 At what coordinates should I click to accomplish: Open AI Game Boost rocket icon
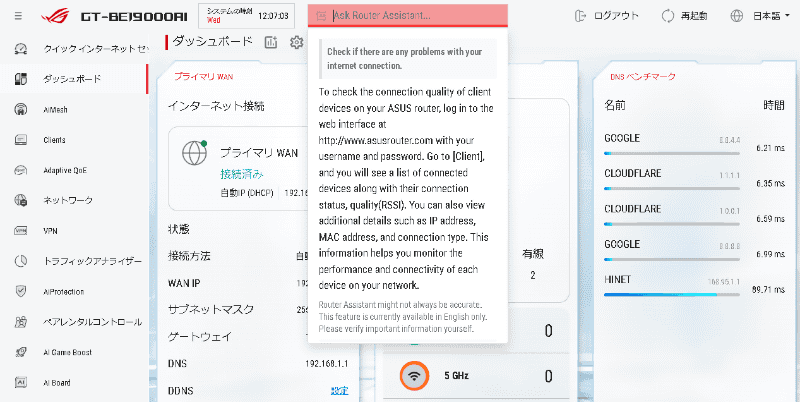click(20, 353)
